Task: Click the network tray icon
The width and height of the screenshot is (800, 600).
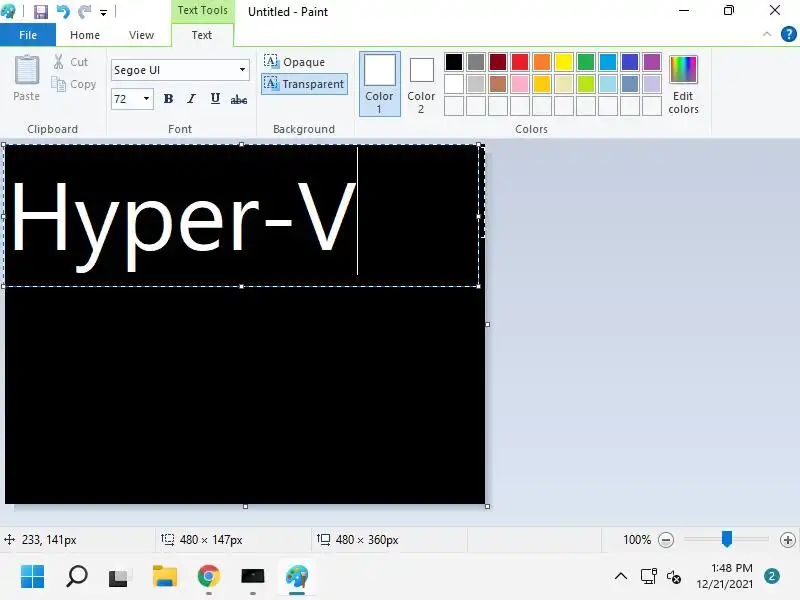Action: (x=648, y=577)
